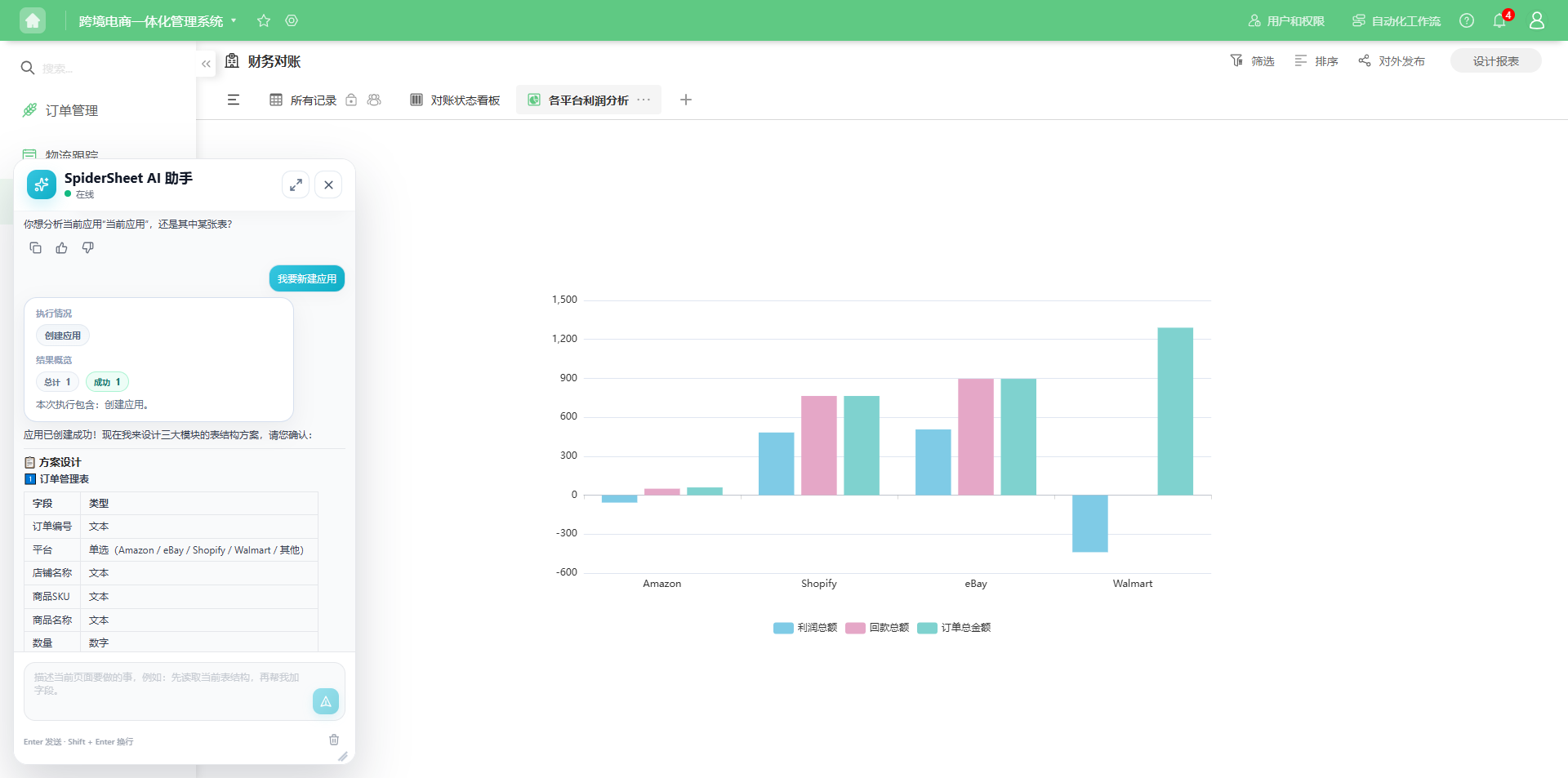Open the user profile avatar
This screenshot has width=1568, height=778.
coord(1537,20)
